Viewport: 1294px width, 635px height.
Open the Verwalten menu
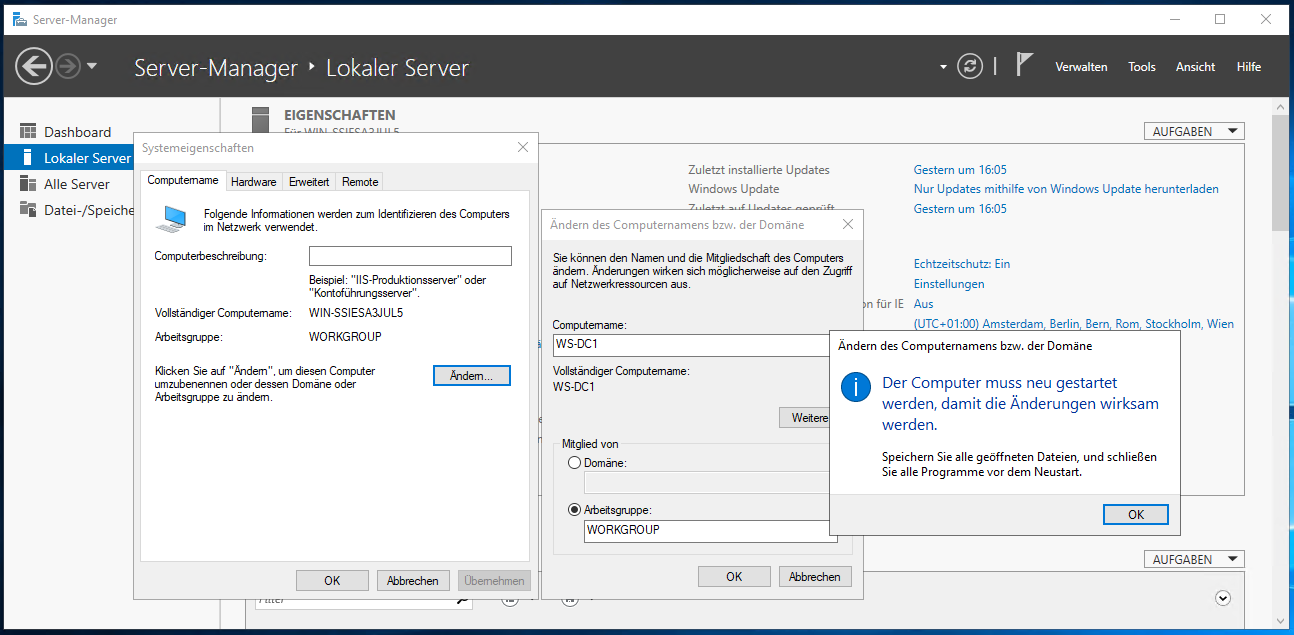(1081, 67)
